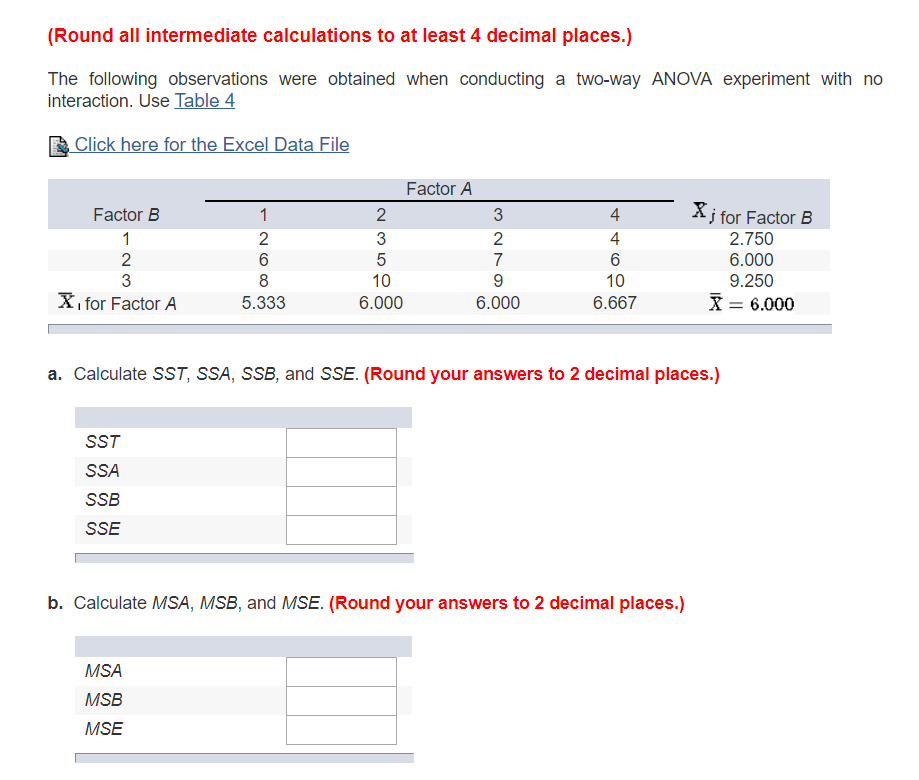Click inside the SSE answer field
The image size is (919, 780).
pos(340,529)
